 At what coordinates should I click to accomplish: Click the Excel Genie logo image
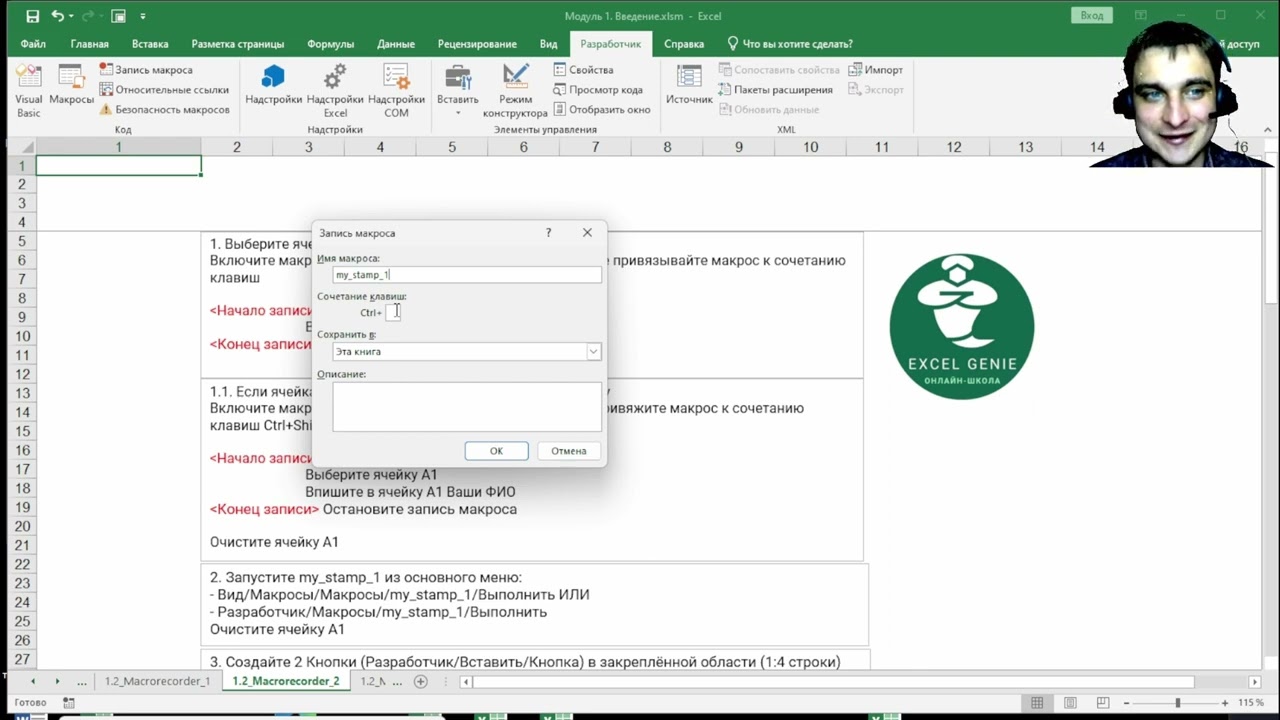pos(962,326)
